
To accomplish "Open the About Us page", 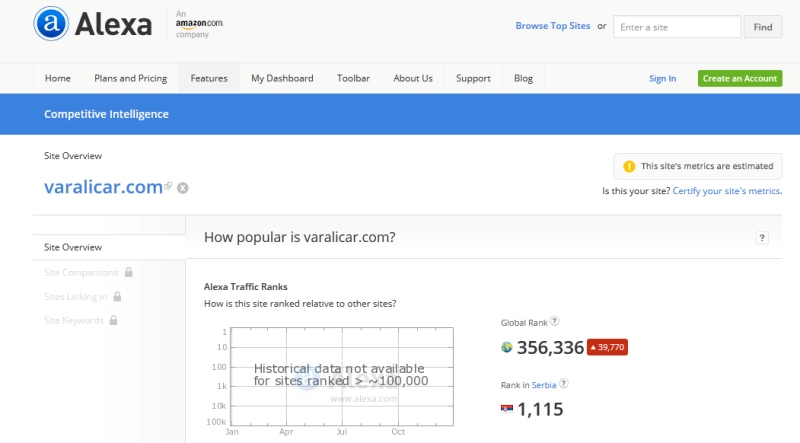I will coord(413,78).
